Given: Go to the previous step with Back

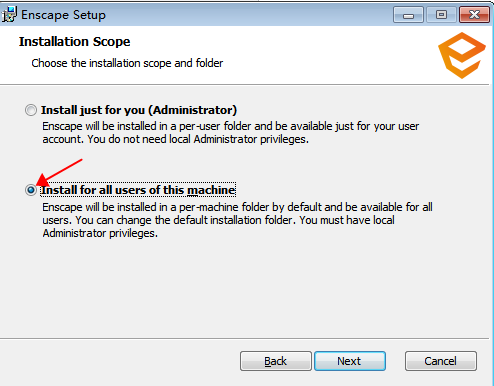Looking at the screenshot, I should coord(276,361).
